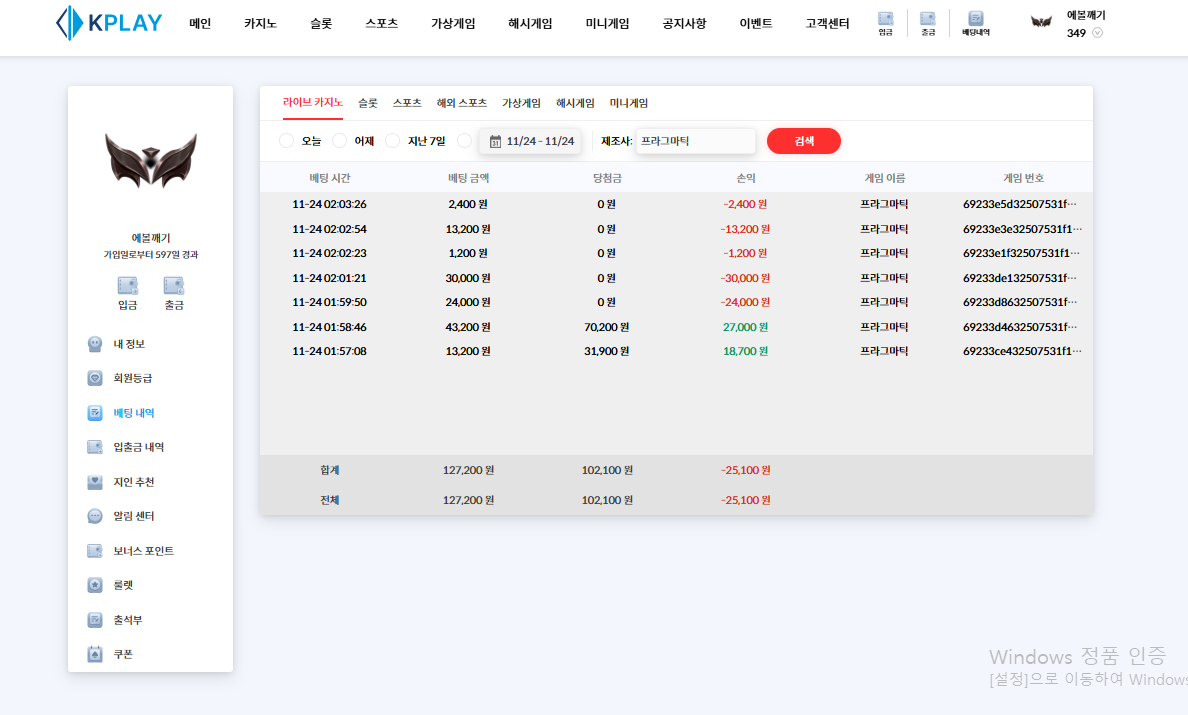Screen dimensions: 1188x715
Task: Open 베팅내역 icon in the top header
Action: (x=976, y=23)
